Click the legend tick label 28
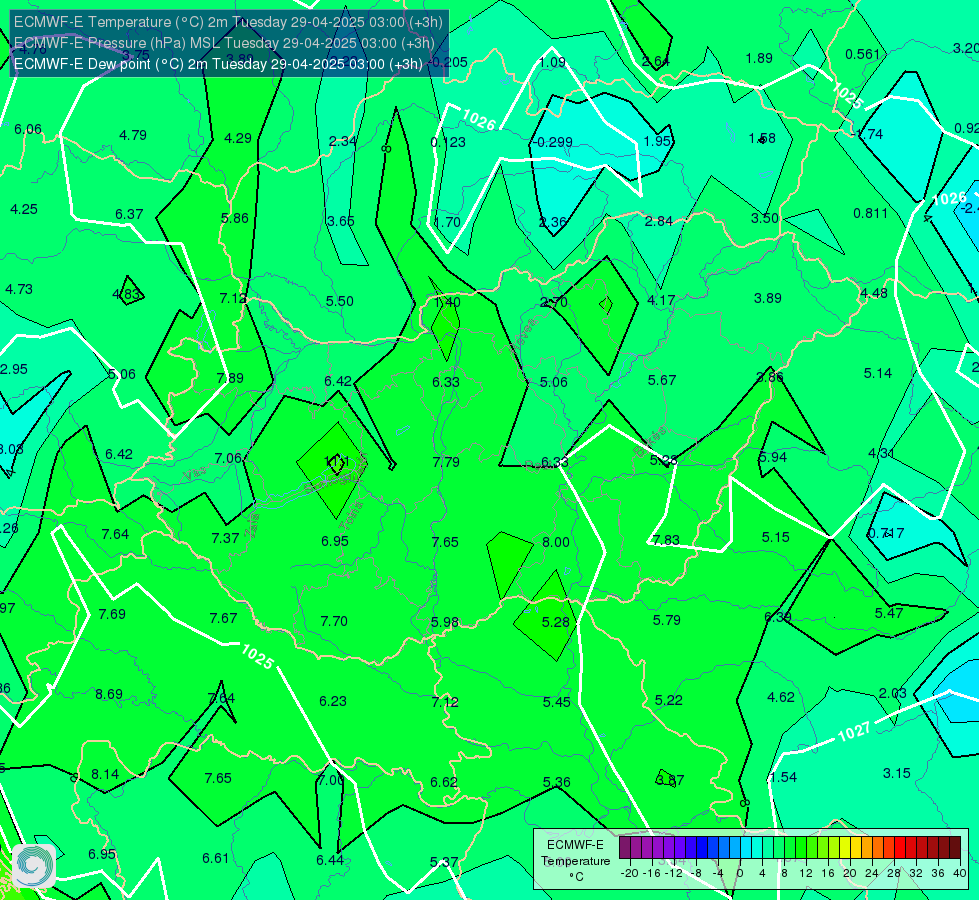Image resolution: width=979 pixels, height=900 pixels. click(x=893, y=873)
